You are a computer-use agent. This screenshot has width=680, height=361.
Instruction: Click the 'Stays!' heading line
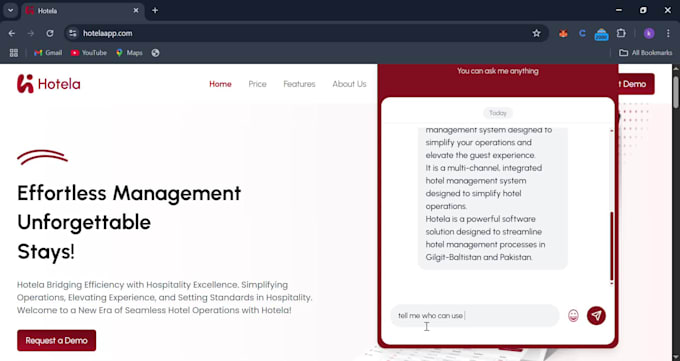[x=46, y=252]
